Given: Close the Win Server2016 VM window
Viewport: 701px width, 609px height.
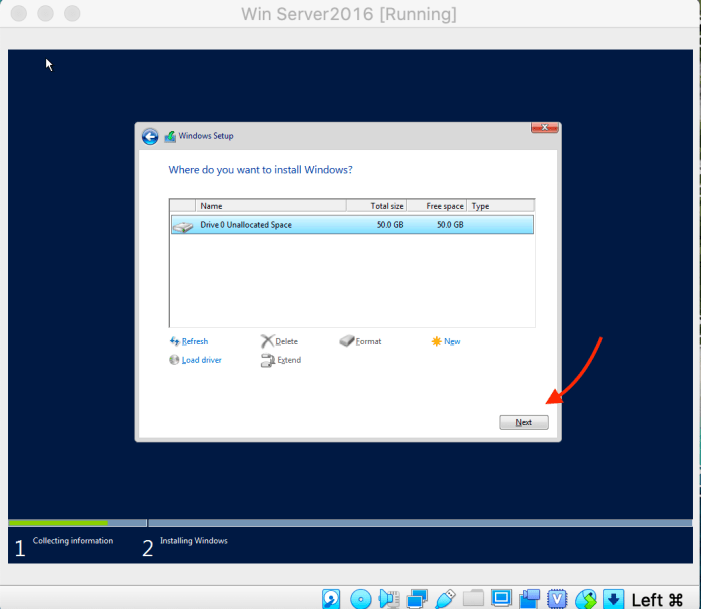Looking at the screenshot, I should pyautogui.click(x=19, y=13).
